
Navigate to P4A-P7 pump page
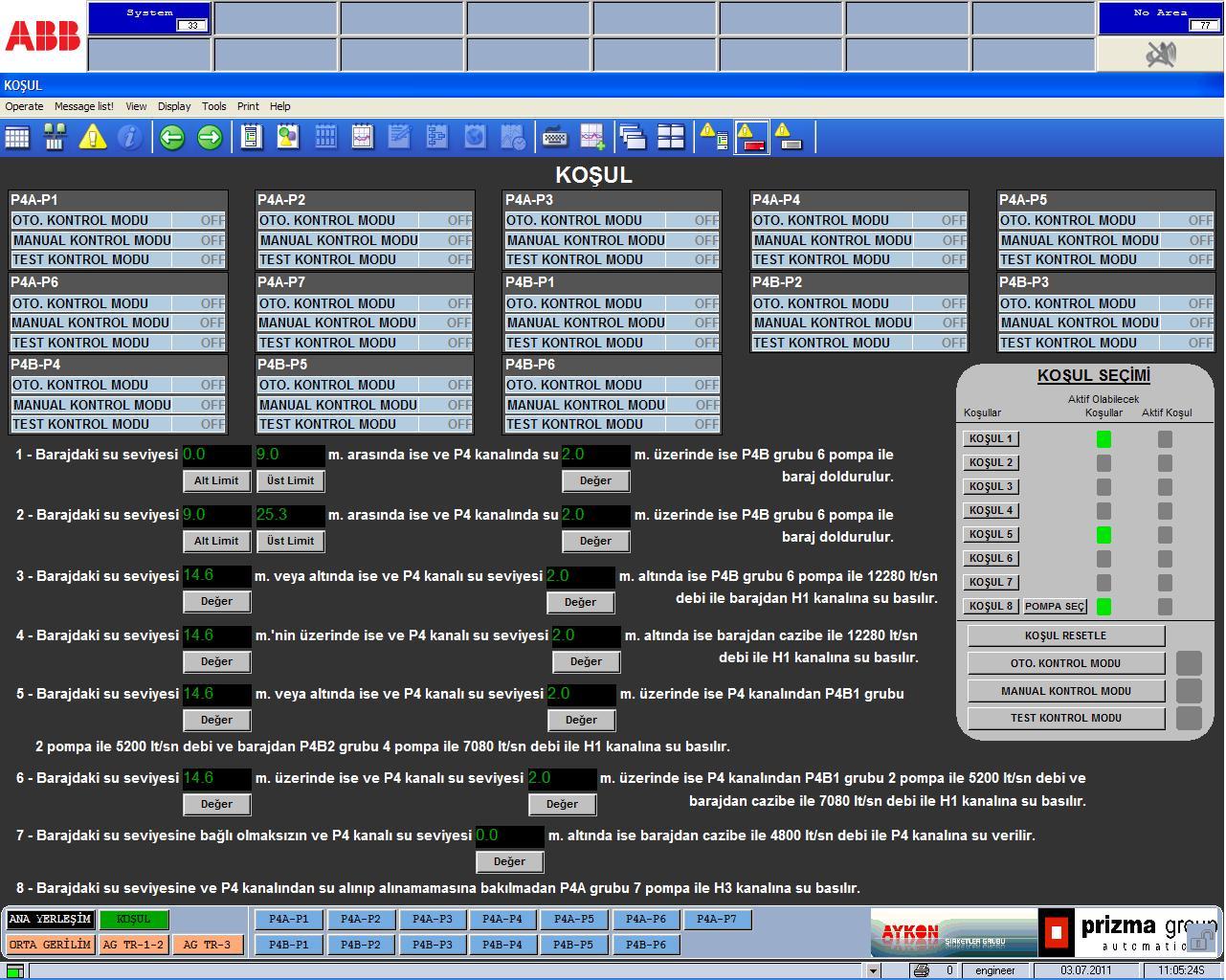point(717,920)
